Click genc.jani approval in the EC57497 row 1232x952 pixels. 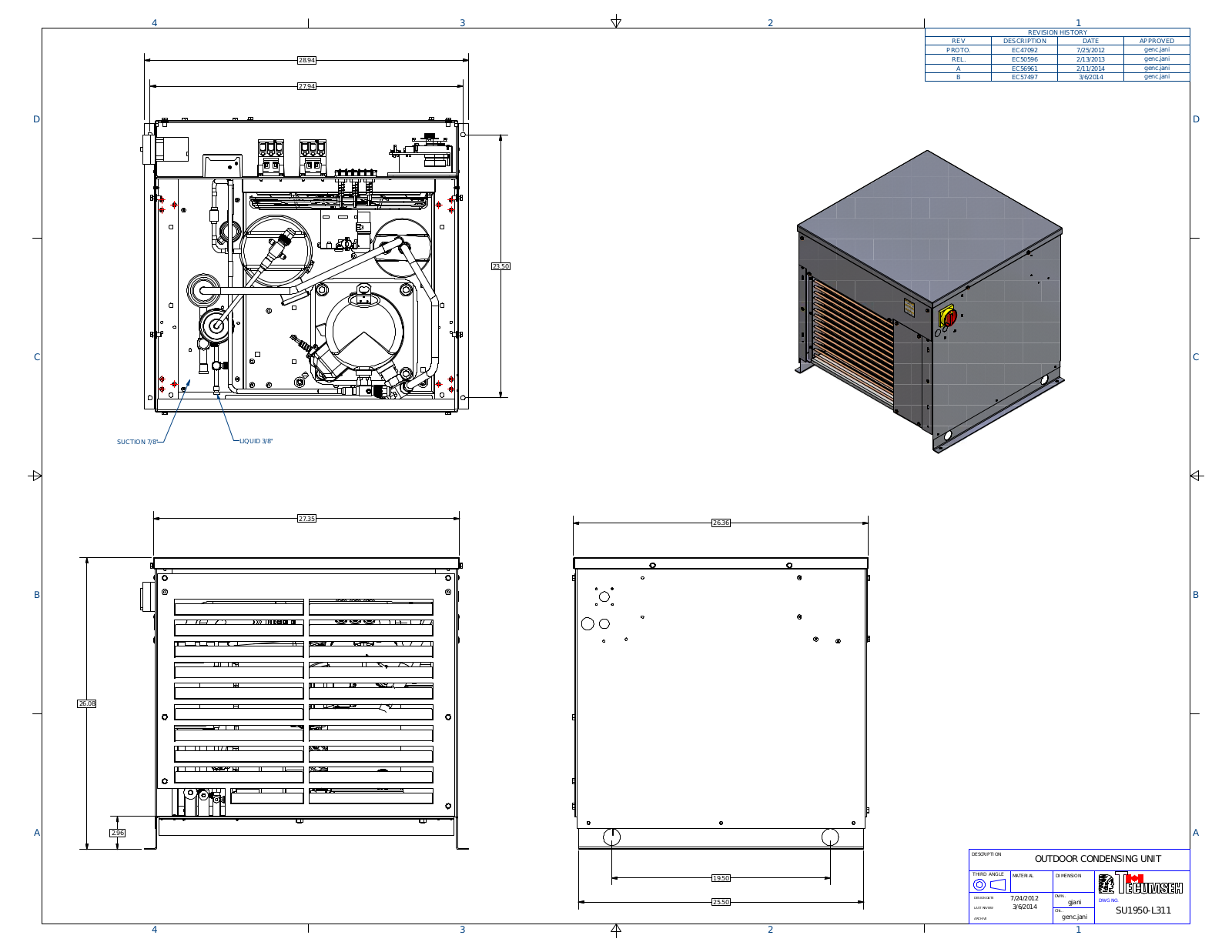1157,77
